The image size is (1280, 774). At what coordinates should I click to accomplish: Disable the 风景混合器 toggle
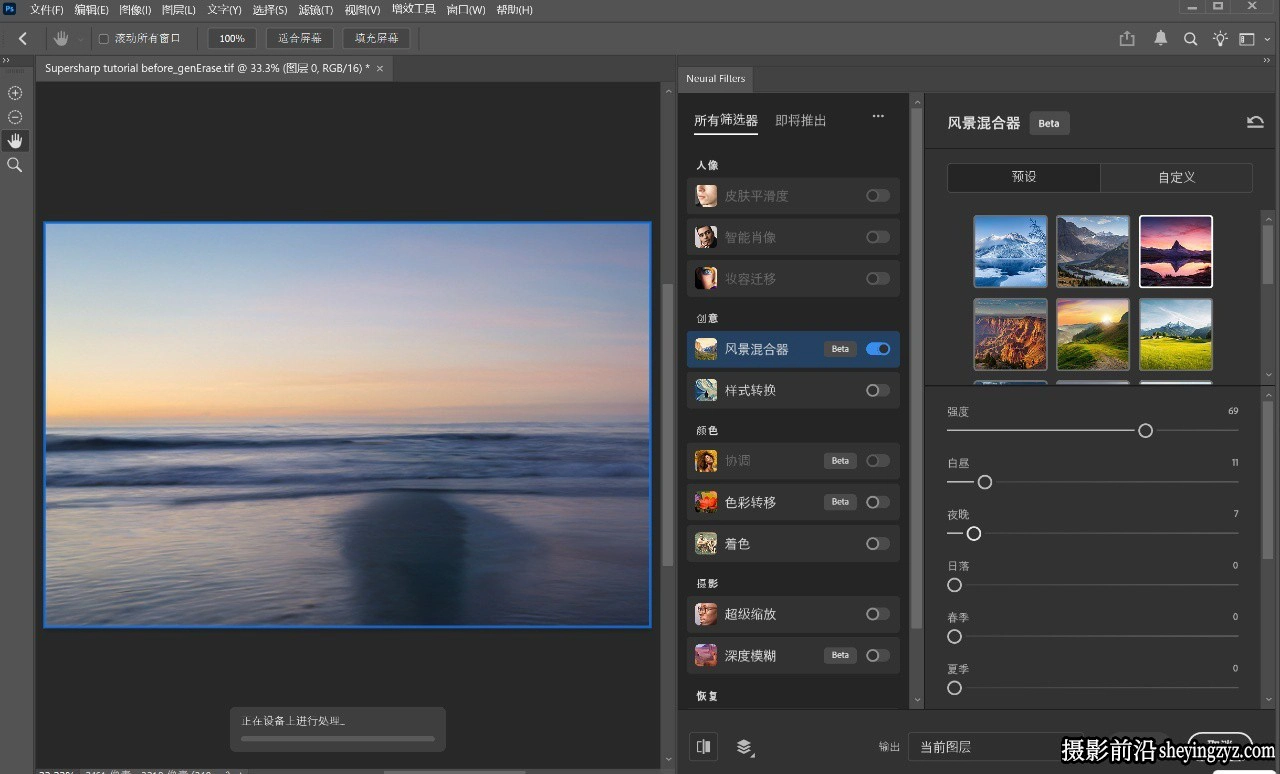878,349
